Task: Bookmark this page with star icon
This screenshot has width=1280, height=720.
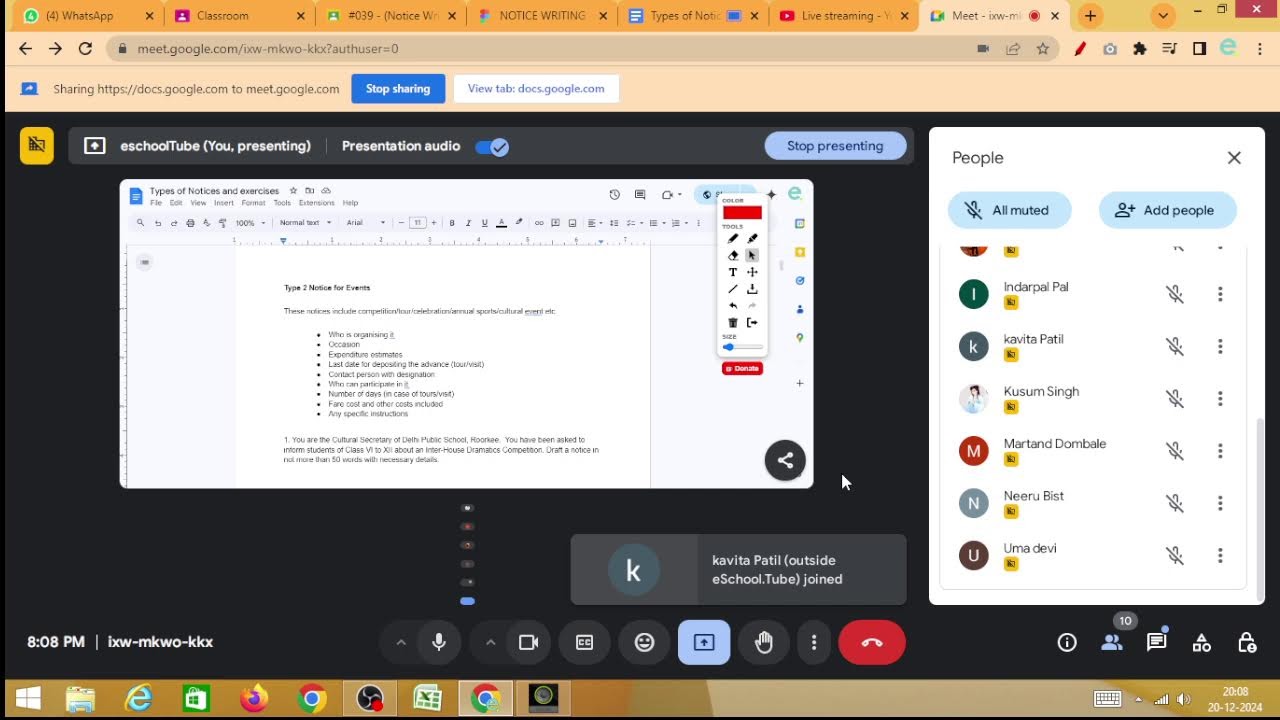Action: (1043, 48)
